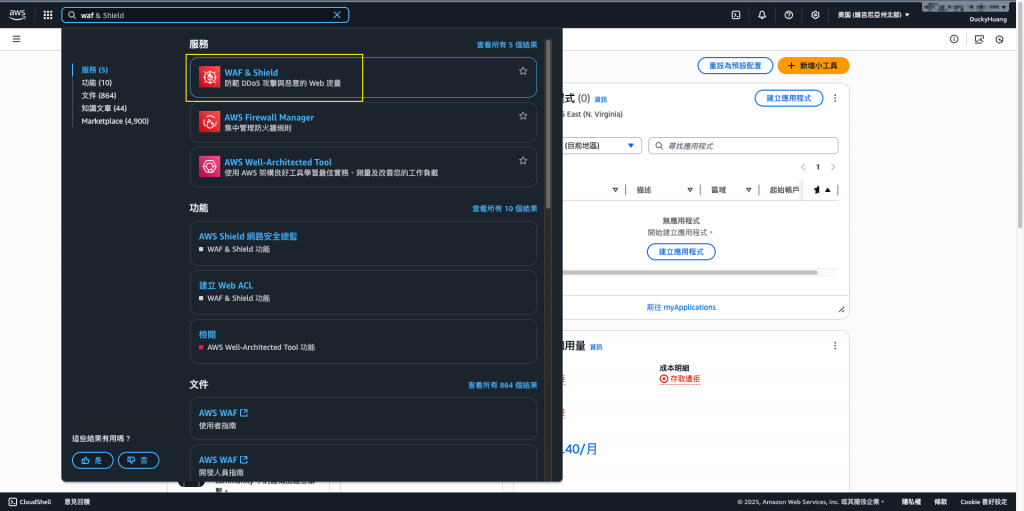1024x511 pixels.
Task: Open 意見回饋 in the footer
Action: pyautogui.click(x=77, y=502)
